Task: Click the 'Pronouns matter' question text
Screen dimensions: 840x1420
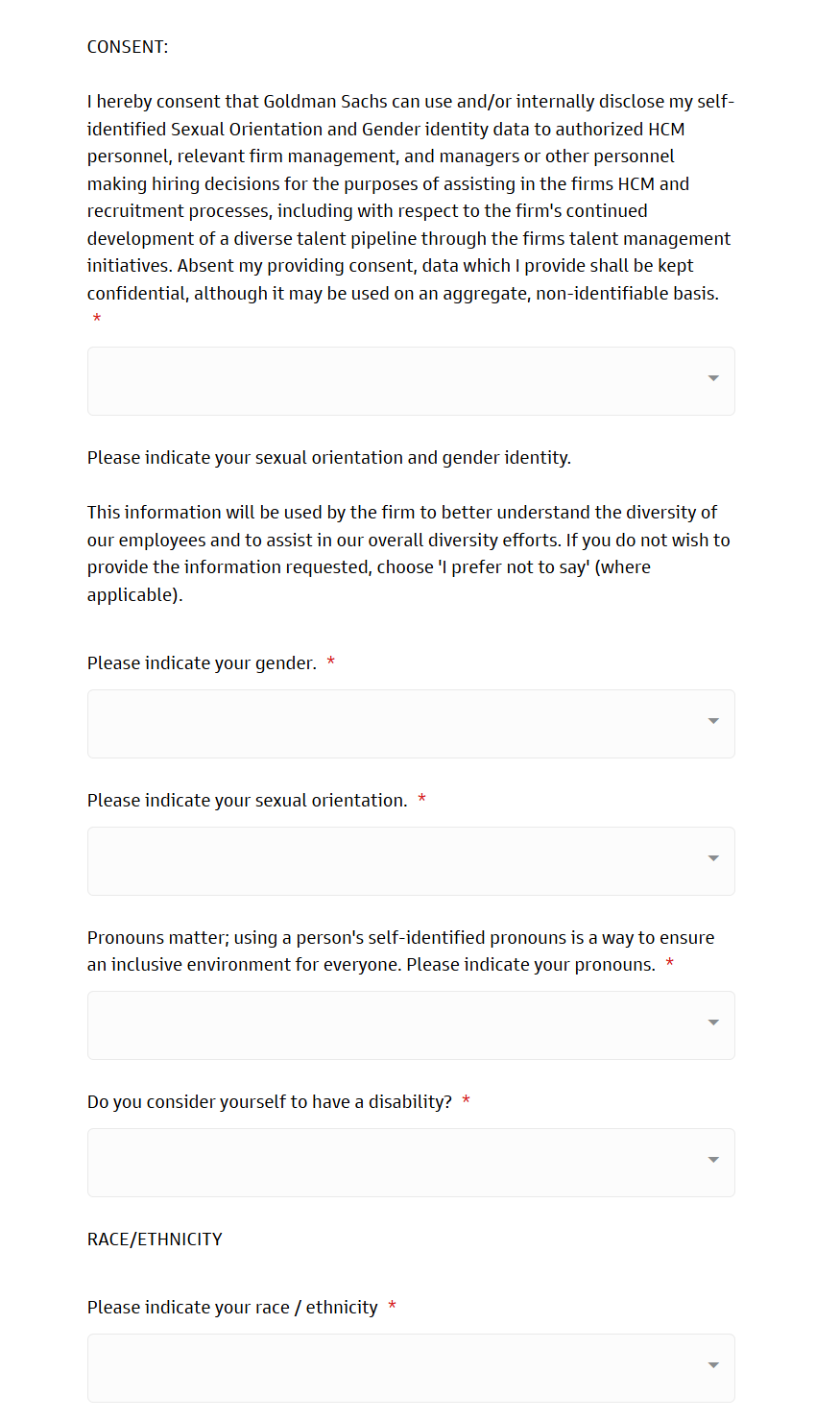Action: 401,951
